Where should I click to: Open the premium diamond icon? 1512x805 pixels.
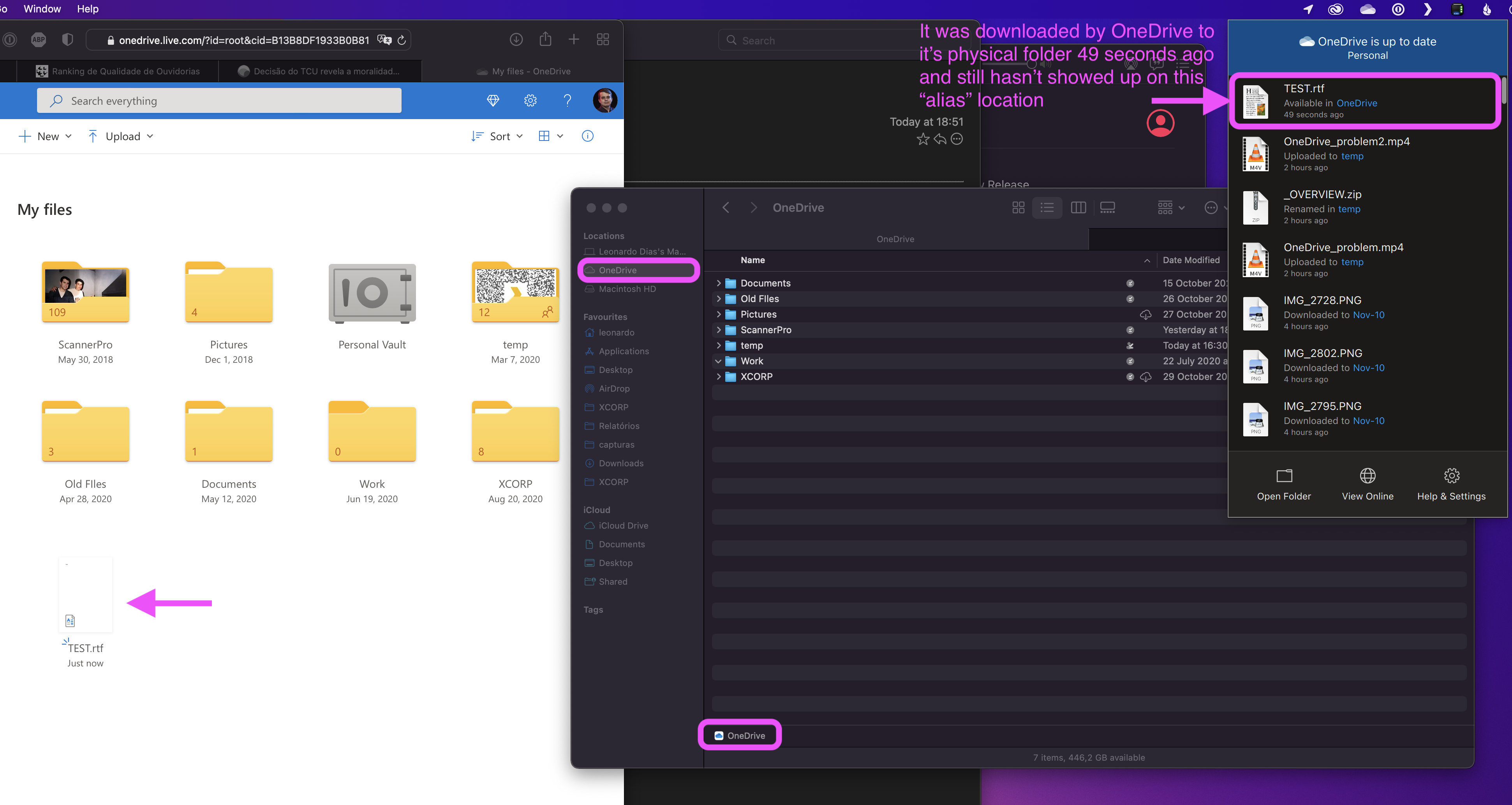click(x=493, y=100)
